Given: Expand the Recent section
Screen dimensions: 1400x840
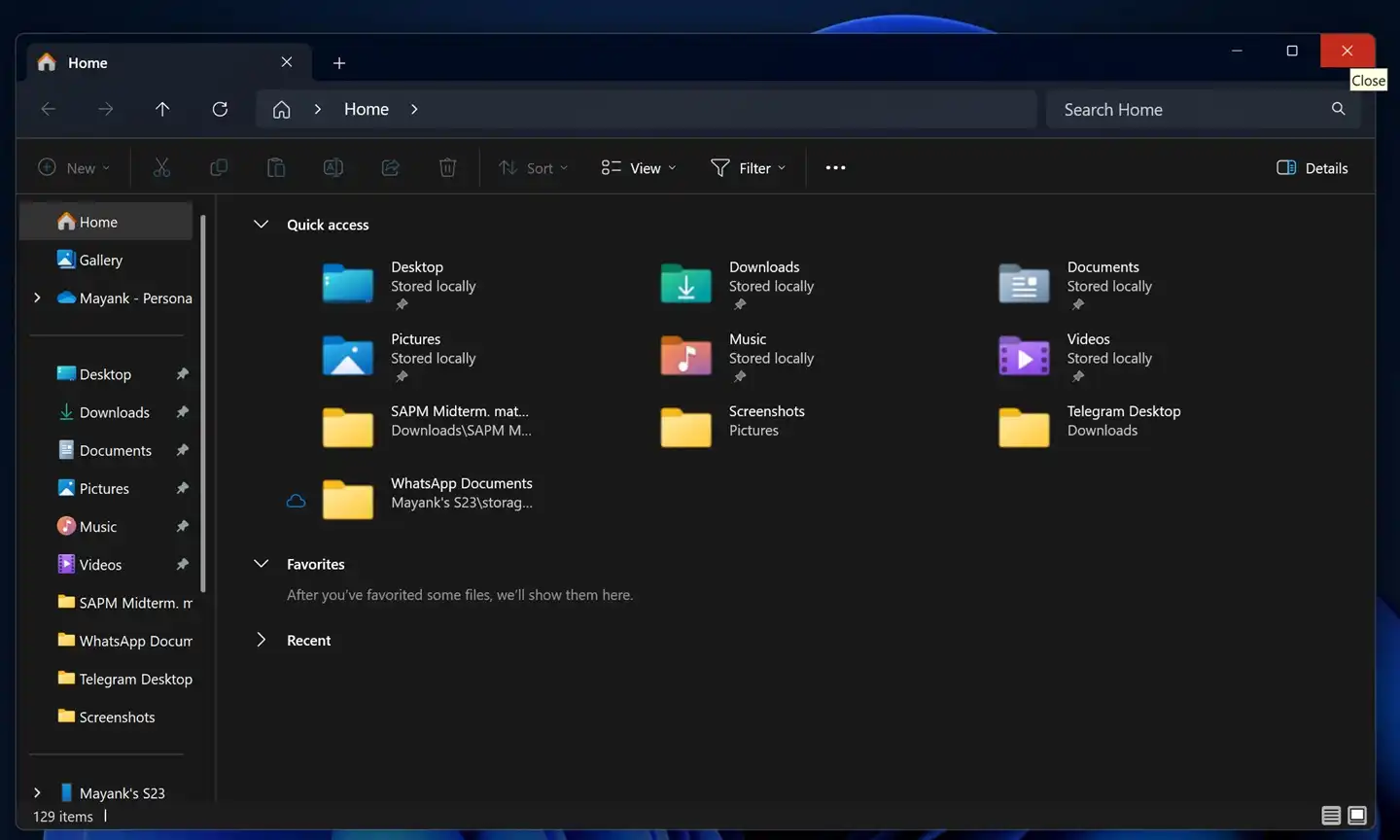Looking at the screenshot, I should point(261,639).
